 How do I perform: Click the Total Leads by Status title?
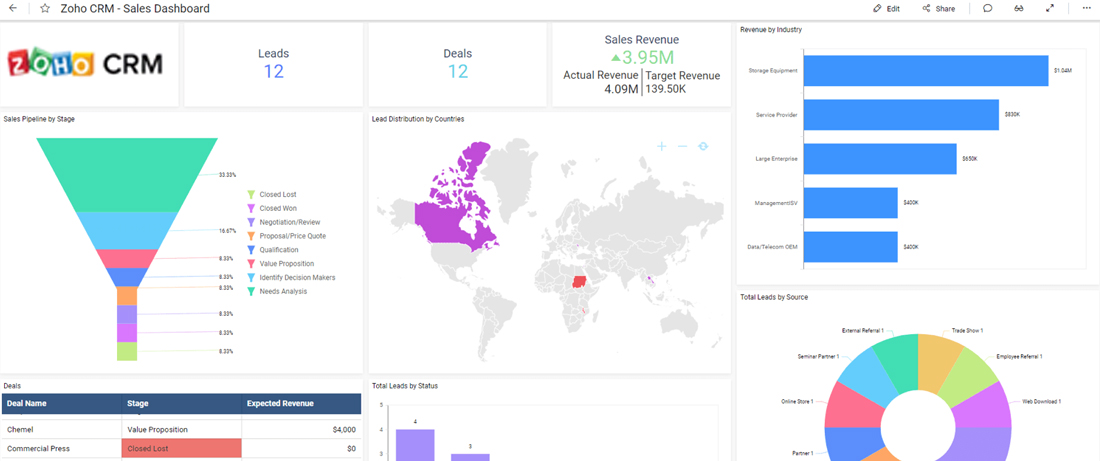tap(405, 386)
